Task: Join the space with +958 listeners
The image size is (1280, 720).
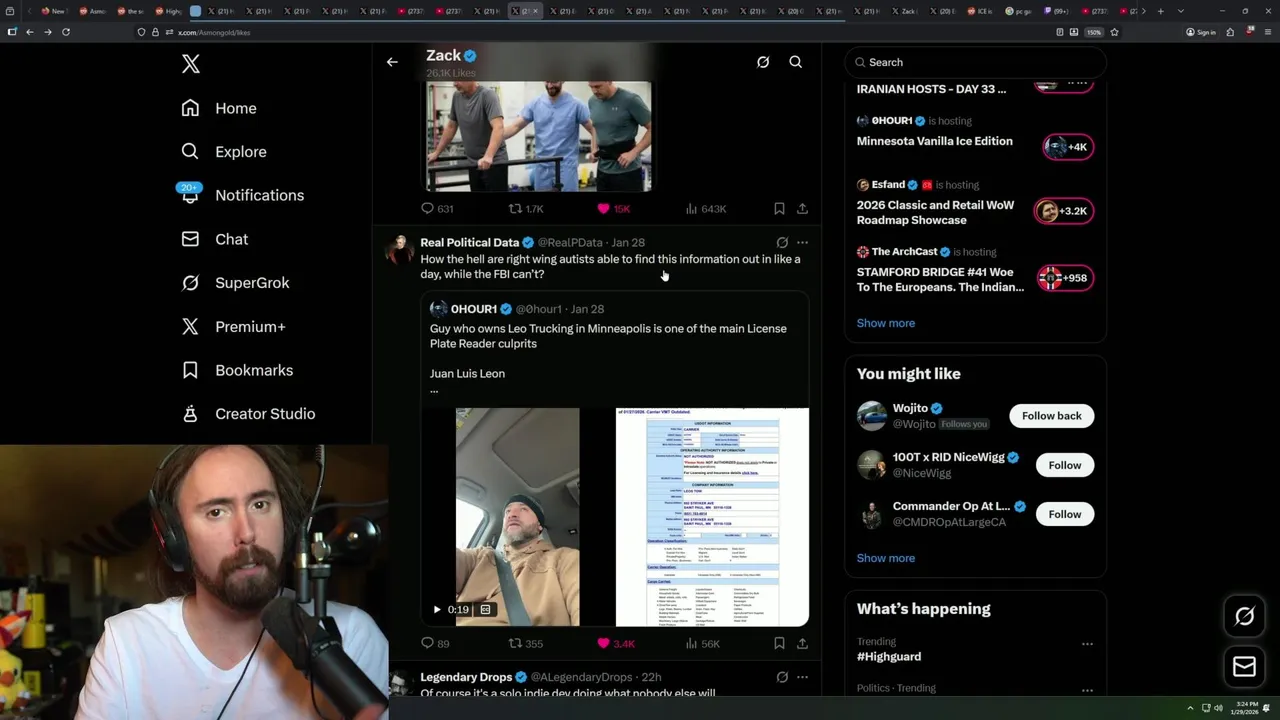Action: point(1063,278)
